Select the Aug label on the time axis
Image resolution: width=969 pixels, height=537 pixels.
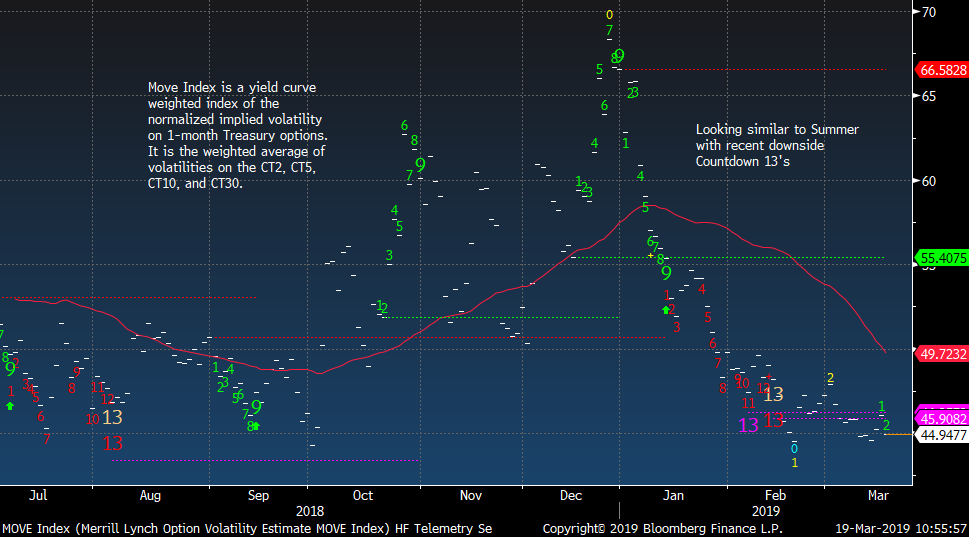point(150,495)
